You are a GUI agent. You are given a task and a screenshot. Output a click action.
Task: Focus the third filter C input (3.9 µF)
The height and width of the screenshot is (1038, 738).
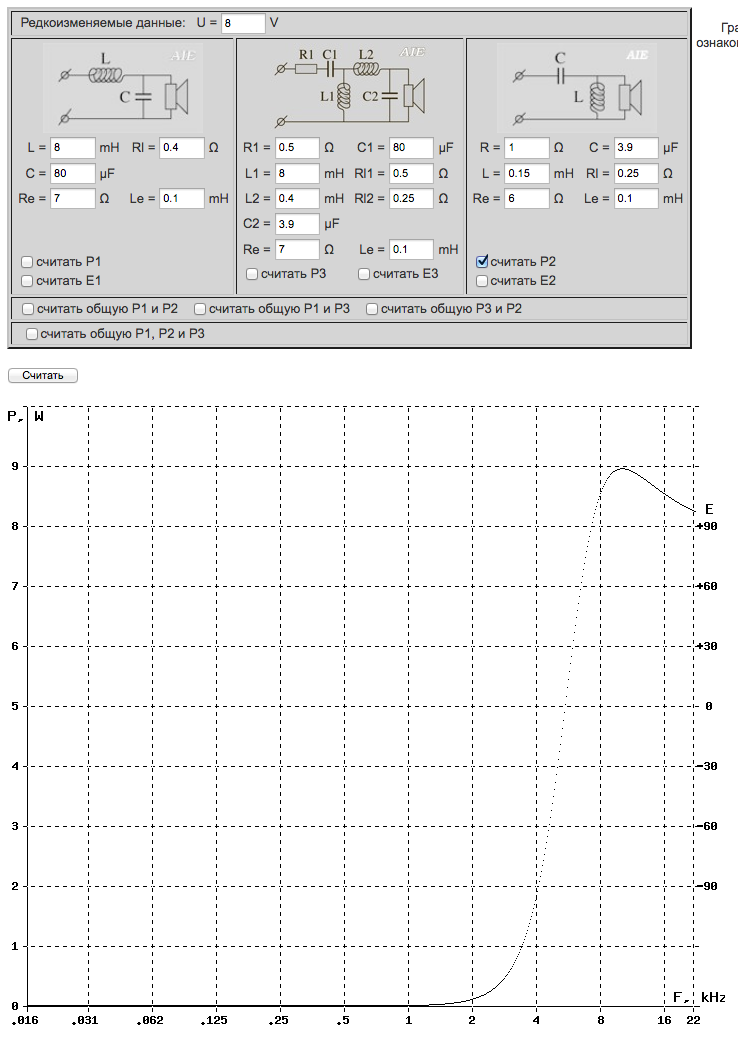[x=636, y=148]
